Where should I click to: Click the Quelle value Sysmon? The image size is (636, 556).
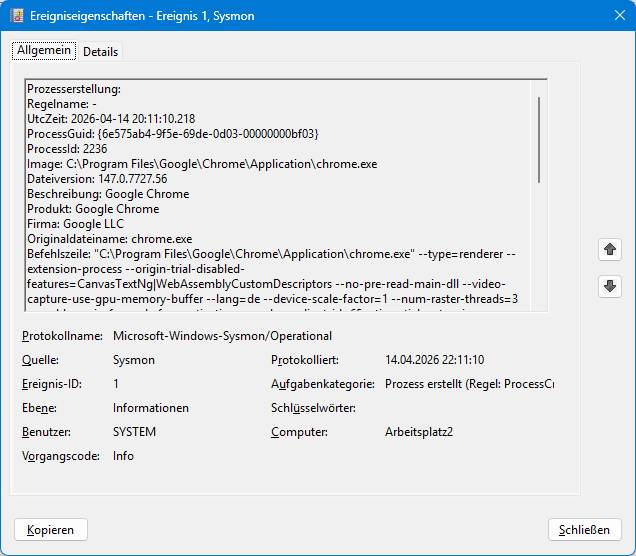(134, 360)
